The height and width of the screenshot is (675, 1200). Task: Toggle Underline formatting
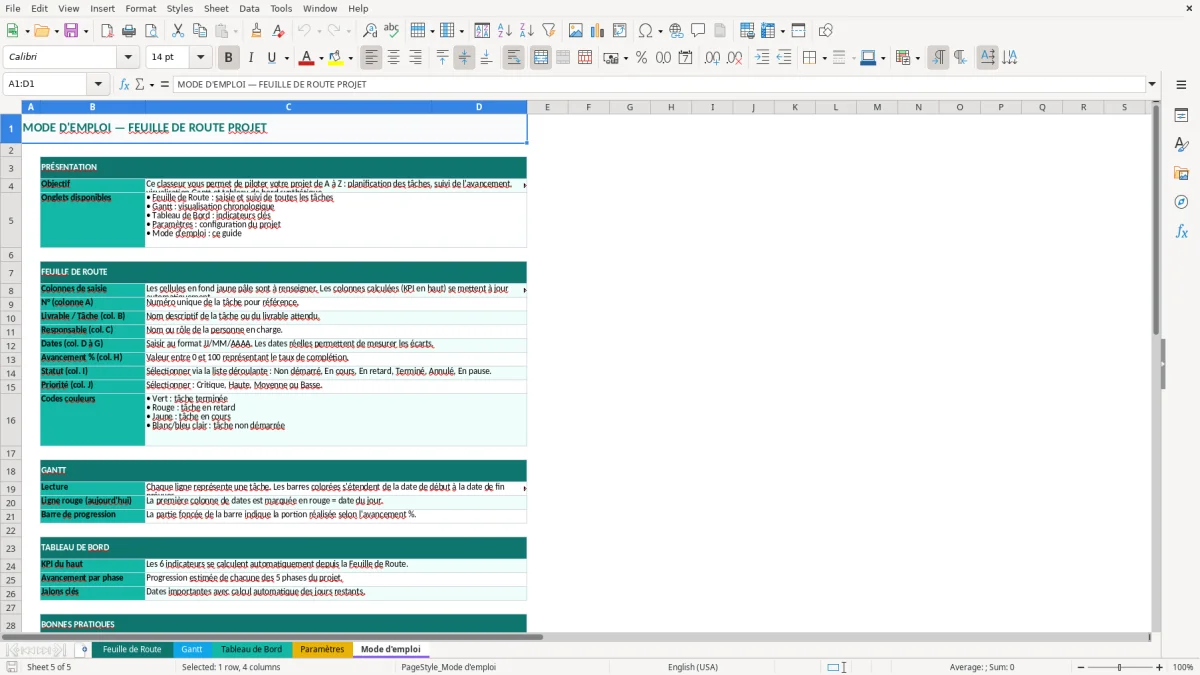pos(271,58)
